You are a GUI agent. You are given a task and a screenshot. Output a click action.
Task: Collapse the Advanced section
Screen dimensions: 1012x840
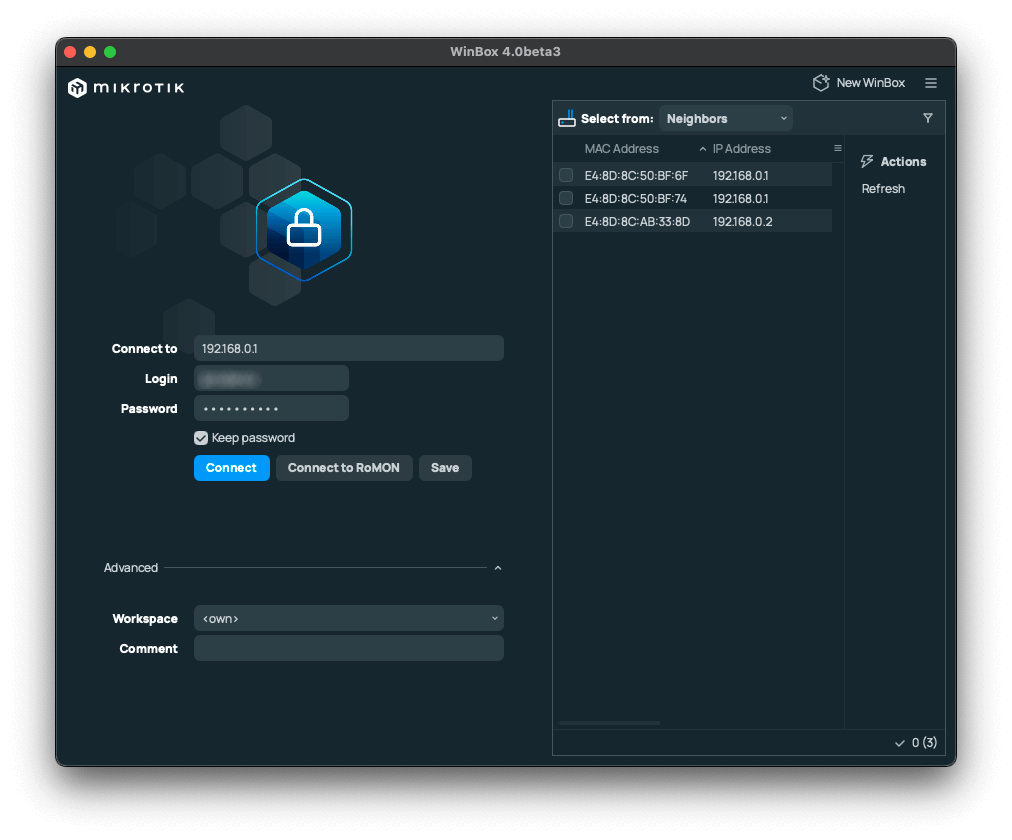(497, 568)
